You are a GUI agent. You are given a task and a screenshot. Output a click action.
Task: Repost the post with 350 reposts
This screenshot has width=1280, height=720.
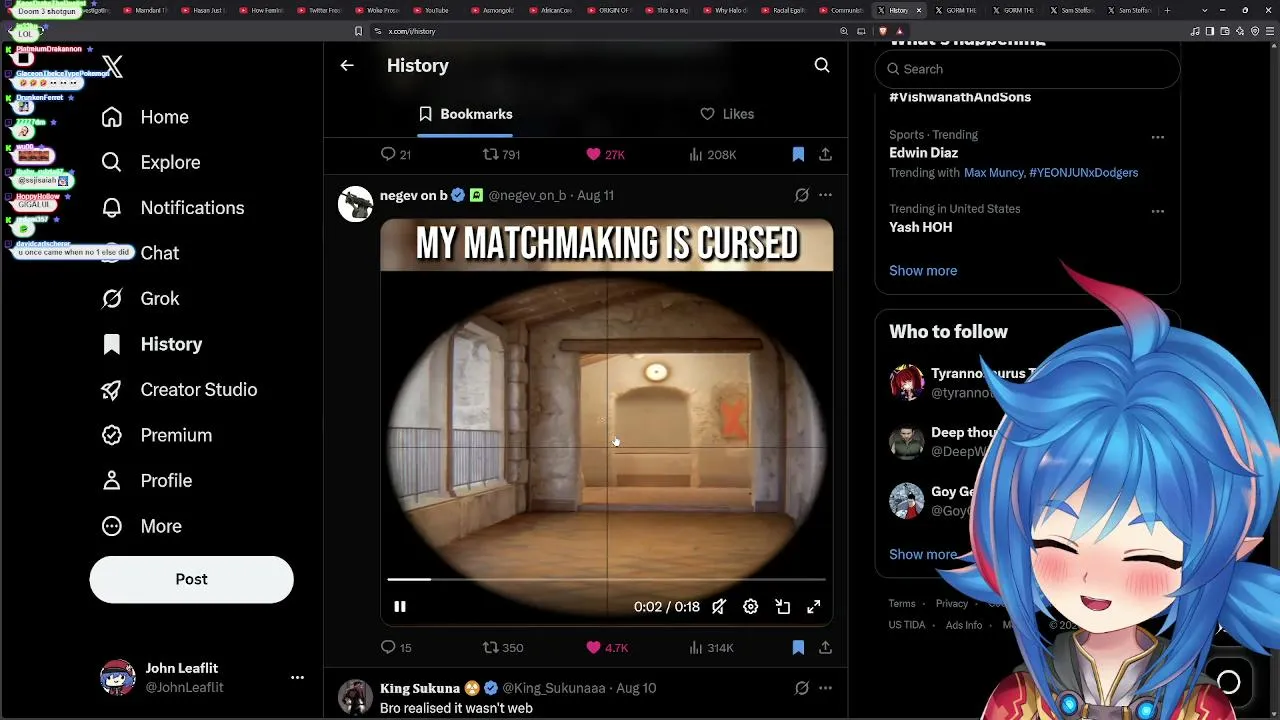pos(503,648)
